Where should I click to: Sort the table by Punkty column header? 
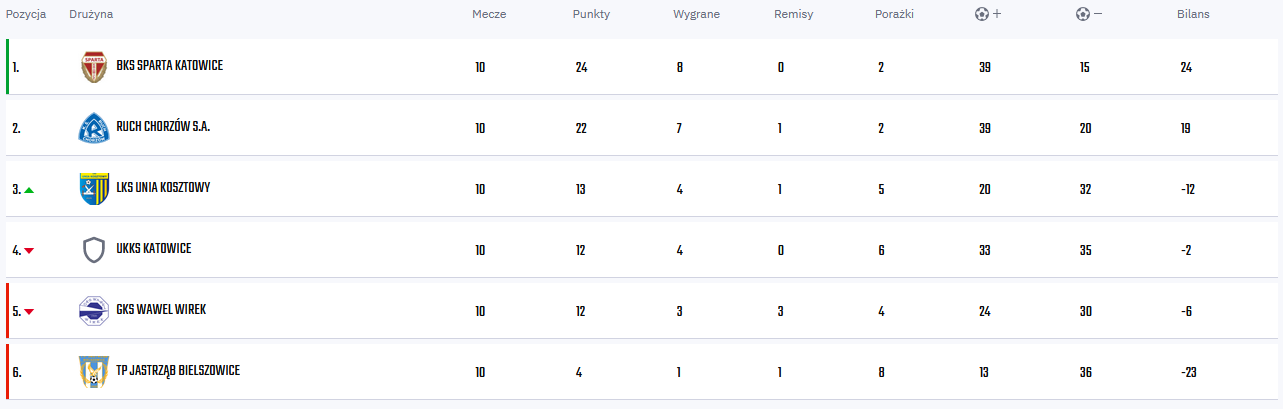[591, 15]
